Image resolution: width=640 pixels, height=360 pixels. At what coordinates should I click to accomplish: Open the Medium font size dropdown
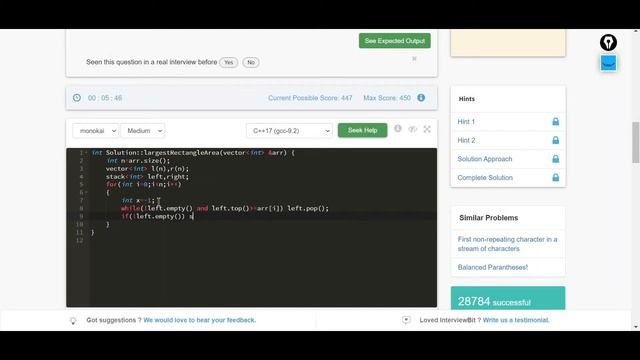tap(143, 131)
